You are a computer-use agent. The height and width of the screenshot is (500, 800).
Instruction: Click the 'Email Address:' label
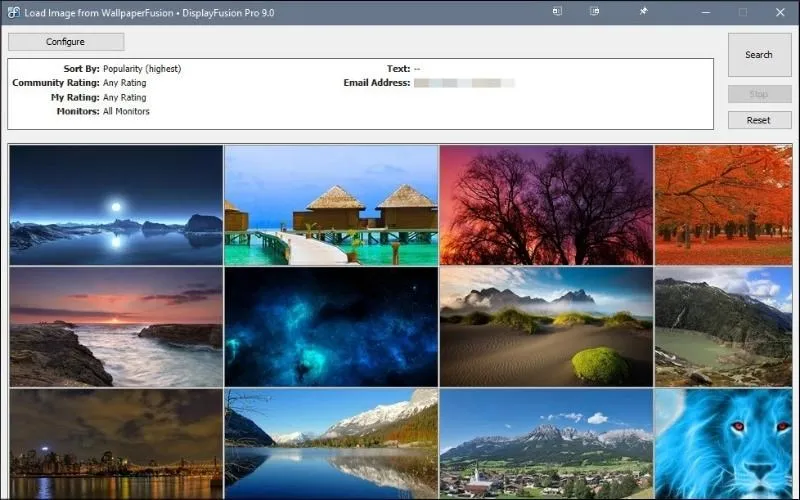[x=377, y=83]
